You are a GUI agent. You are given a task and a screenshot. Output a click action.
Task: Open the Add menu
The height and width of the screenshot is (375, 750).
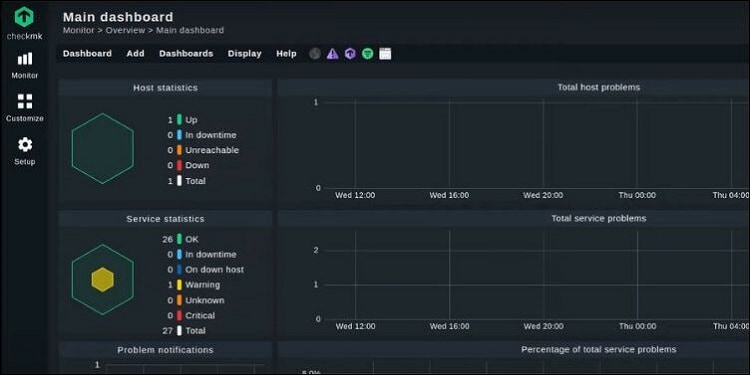(x=135, y=54)
